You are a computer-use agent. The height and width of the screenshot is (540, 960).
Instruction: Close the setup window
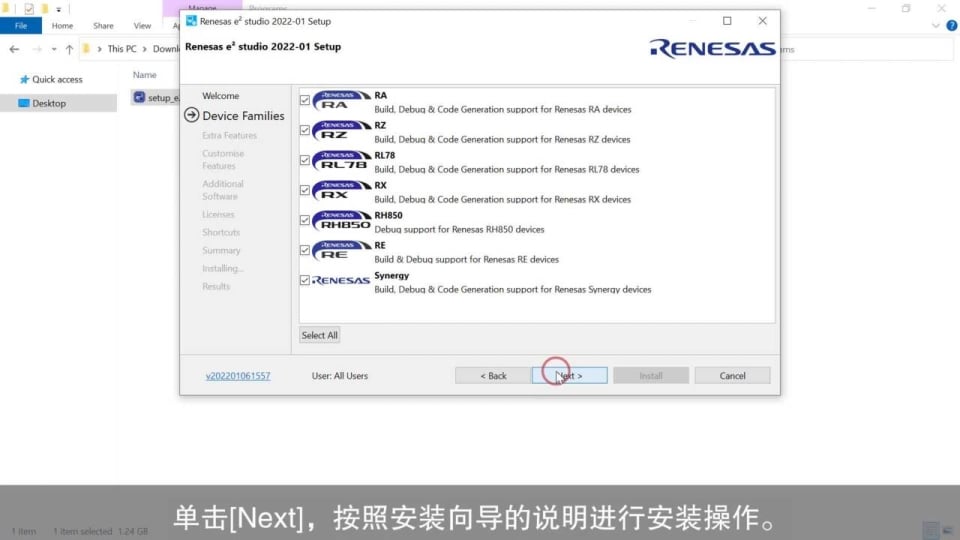point(762,21)
